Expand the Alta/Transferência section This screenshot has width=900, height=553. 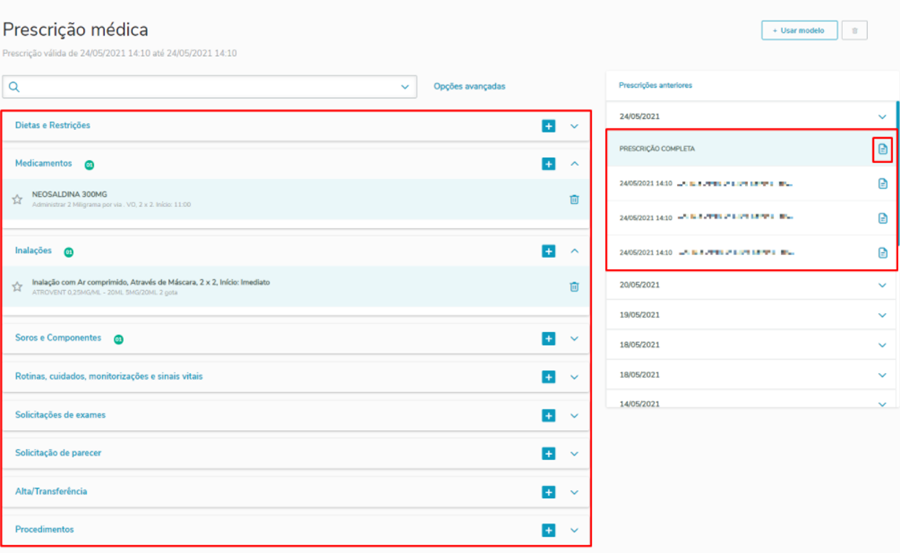click(x=575, y=493)
